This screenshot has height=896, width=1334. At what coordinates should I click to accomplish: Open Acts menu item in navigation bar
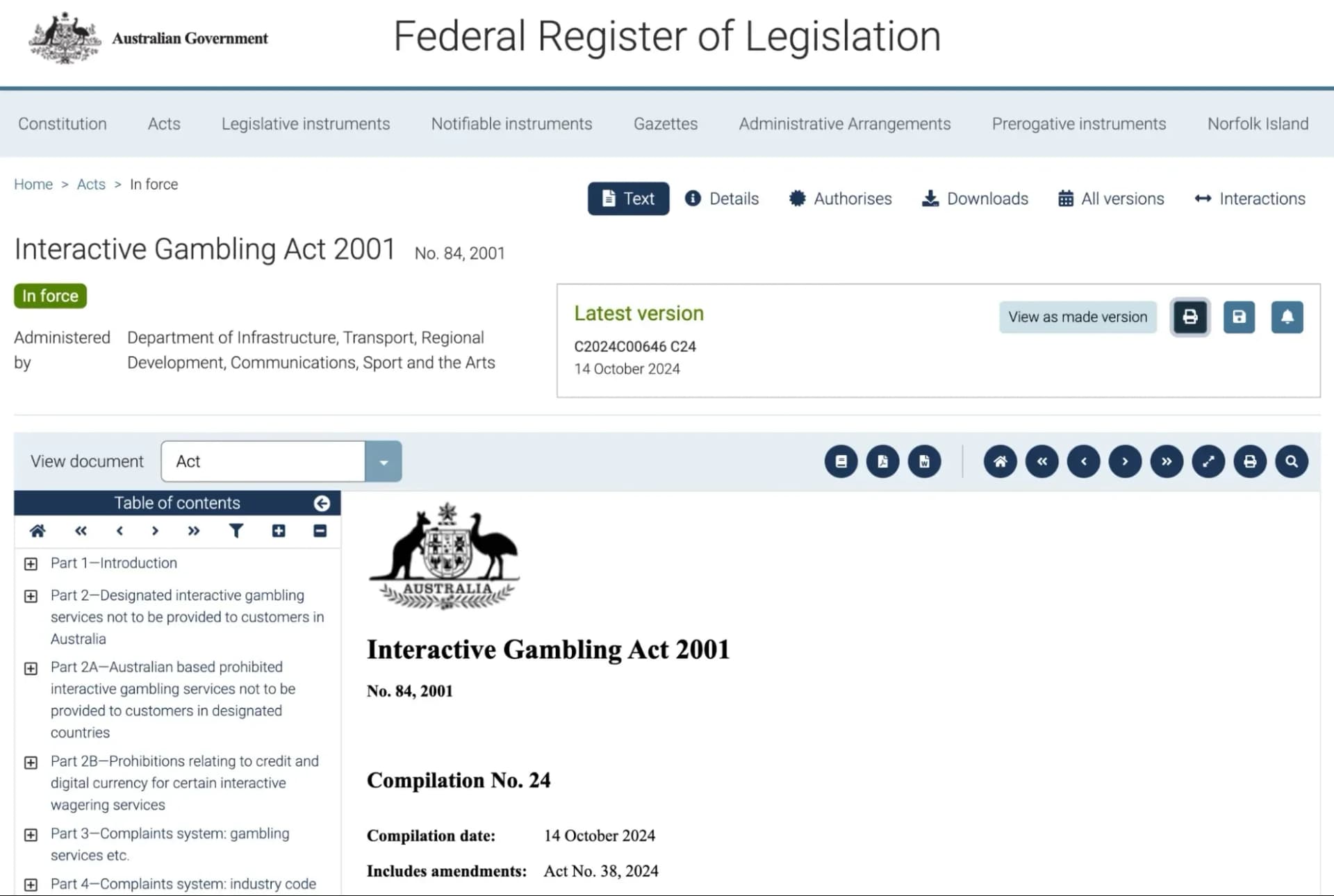pyautogui.click(x=164, y=124)
